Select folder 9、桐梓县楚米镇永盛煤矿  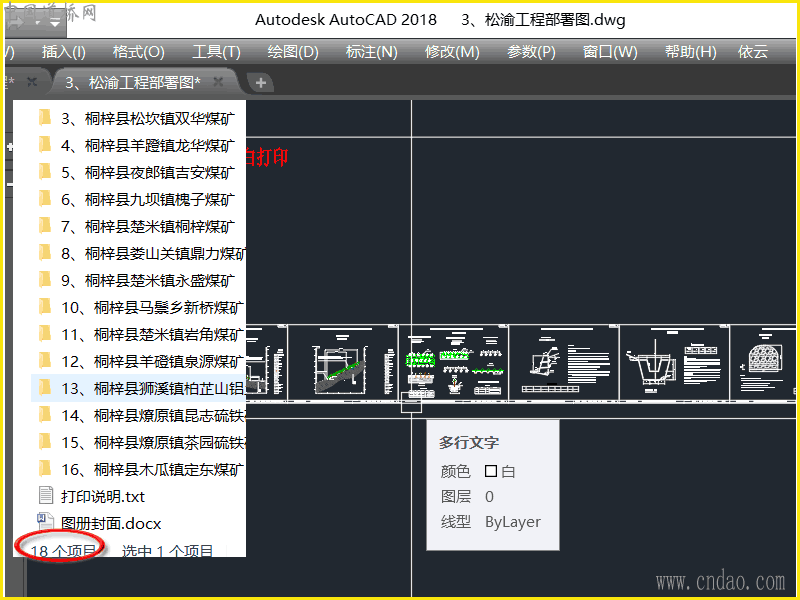pyautogui.click(x=138, y=281)
